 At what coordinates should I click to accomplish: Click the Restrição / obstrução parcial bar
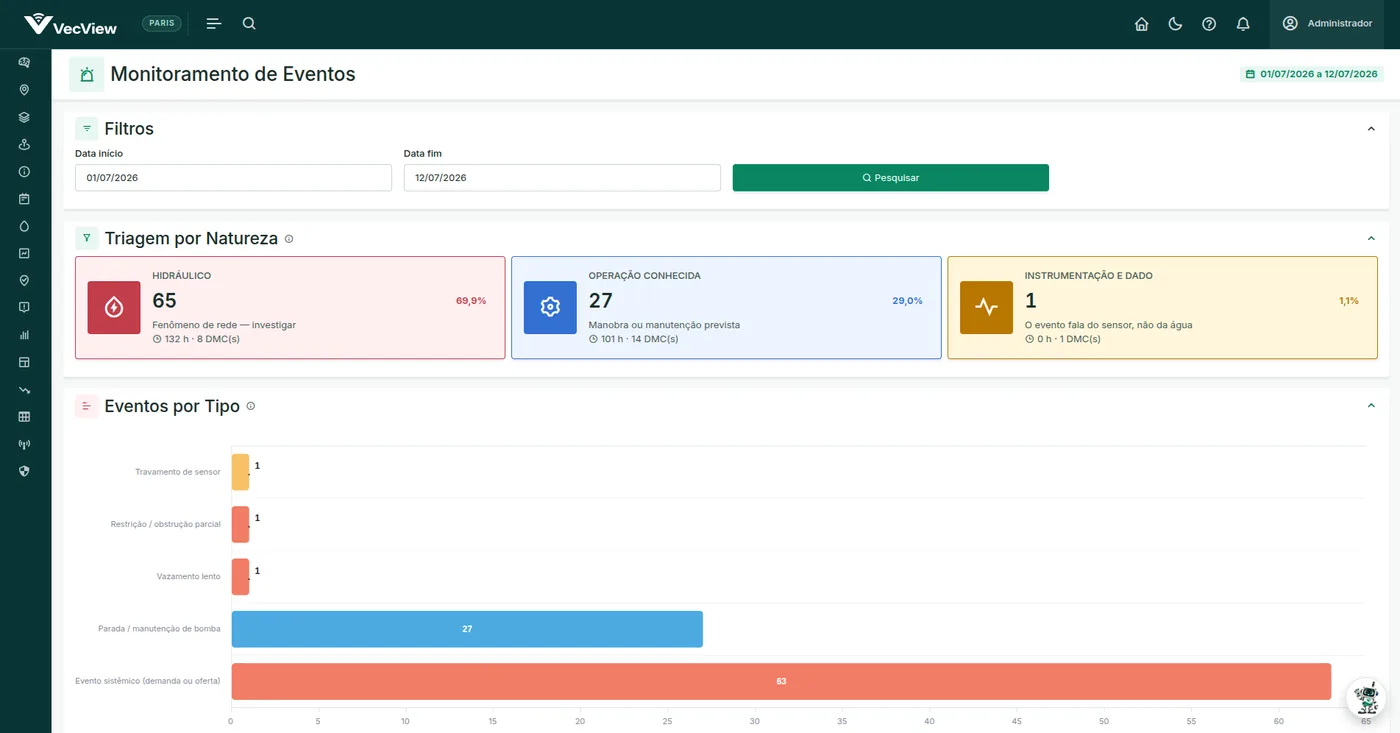[240, 524]
